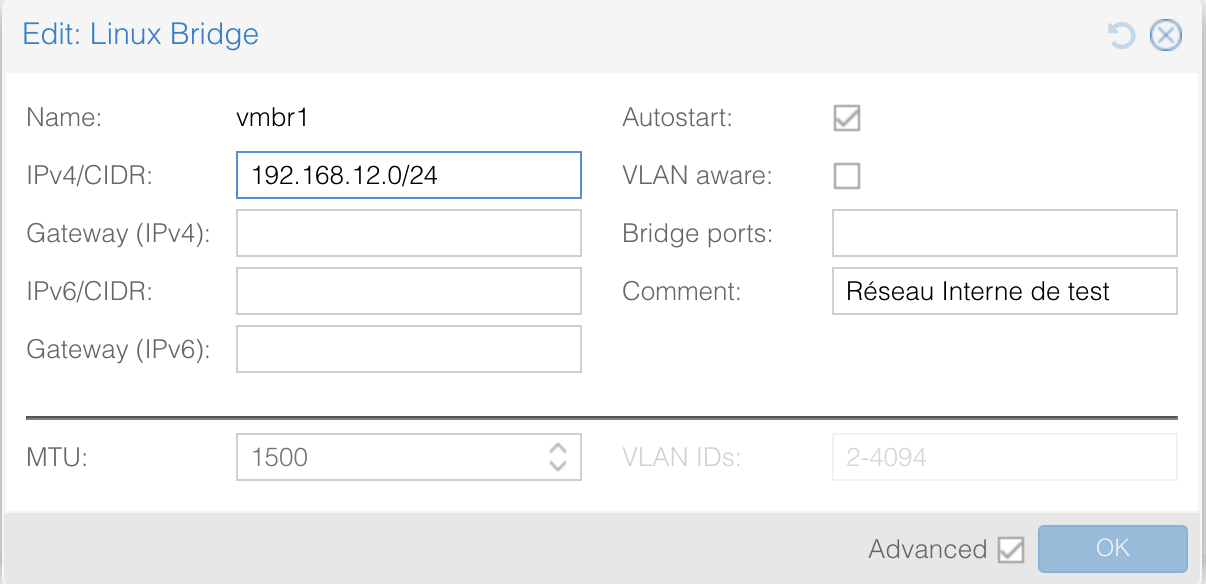Click the Bridge ports input field
The image size is (1206, 584).
1004,234
